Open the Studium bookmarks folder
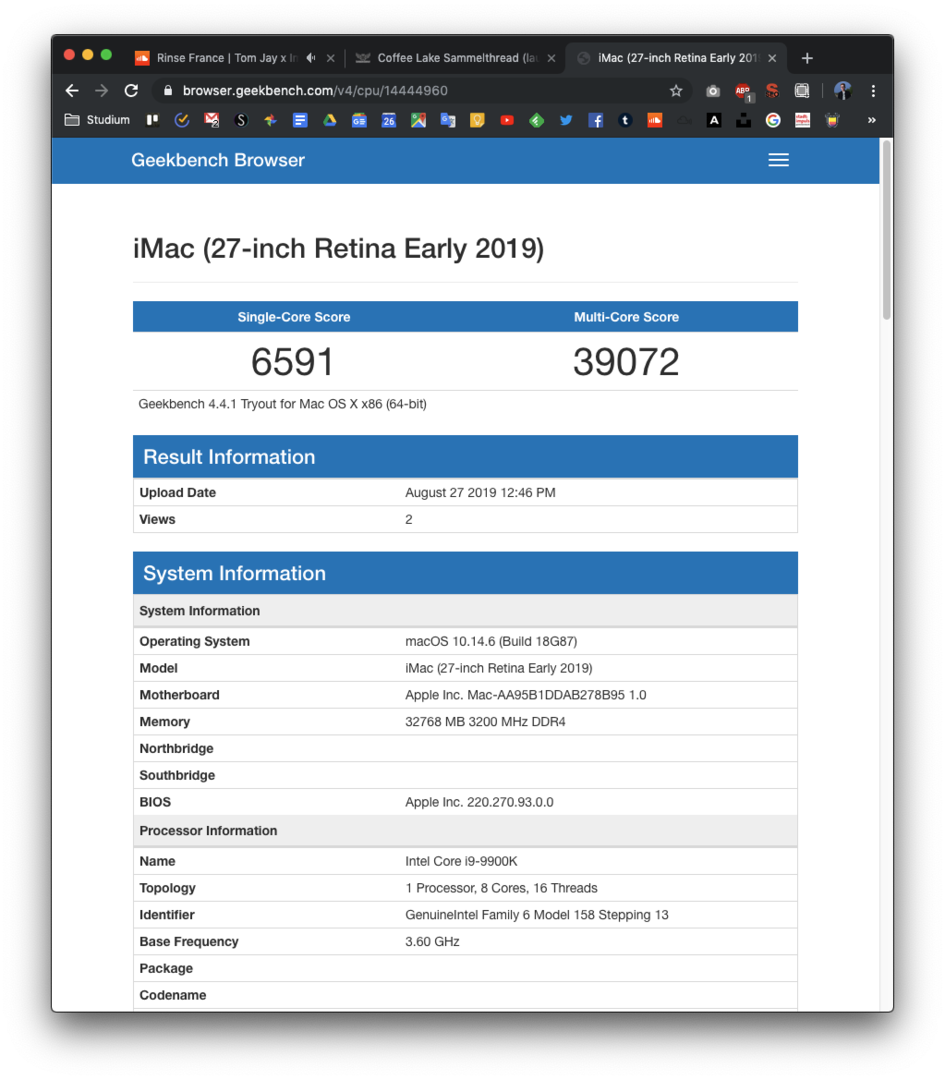The height and width of the screenshot is (1080, 945). click(97, 121)
